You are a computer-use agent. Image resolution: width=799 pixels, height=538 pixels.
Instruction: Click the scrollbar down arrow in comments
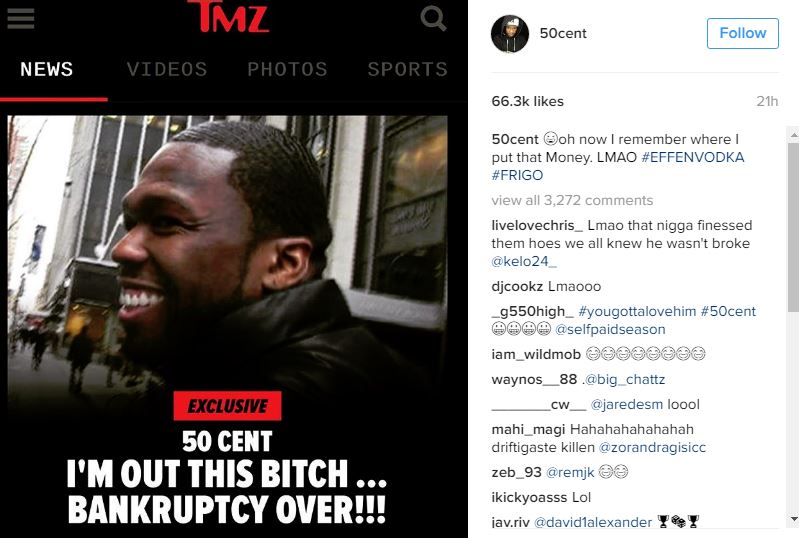(793, 520)
